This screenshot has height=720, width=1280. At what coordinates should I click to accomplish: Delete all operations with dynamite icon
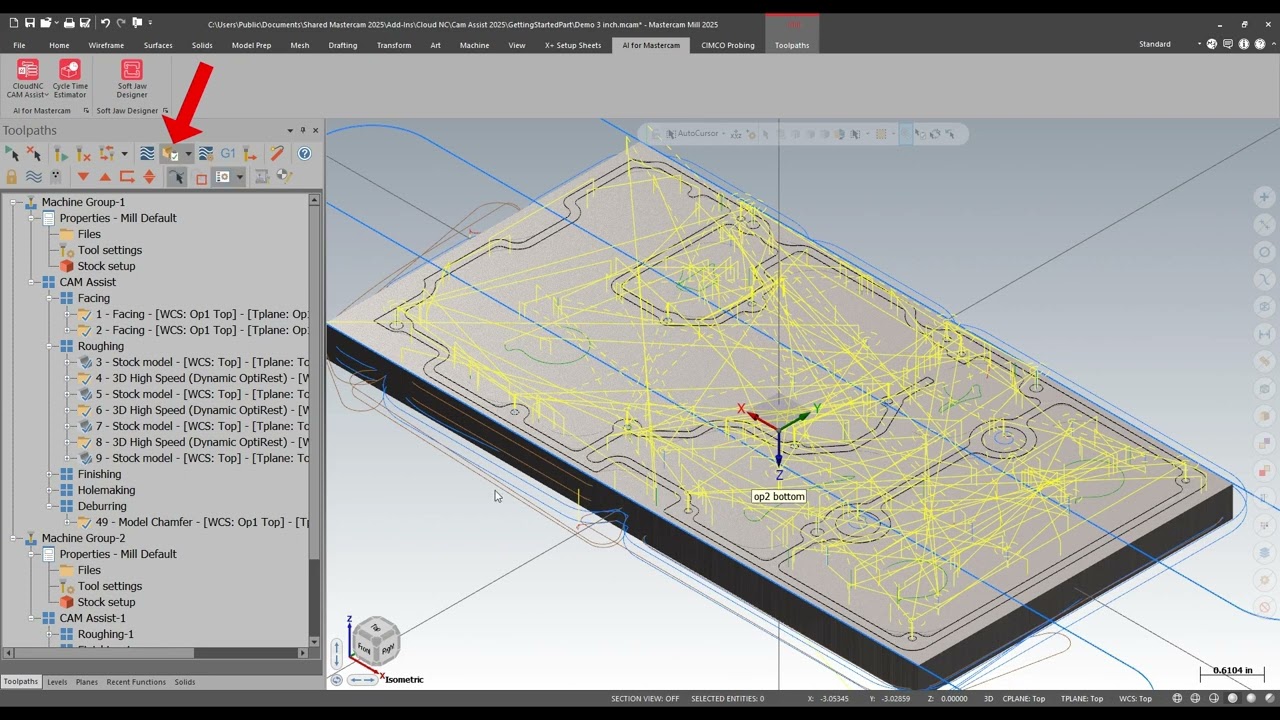pos(277,153)
